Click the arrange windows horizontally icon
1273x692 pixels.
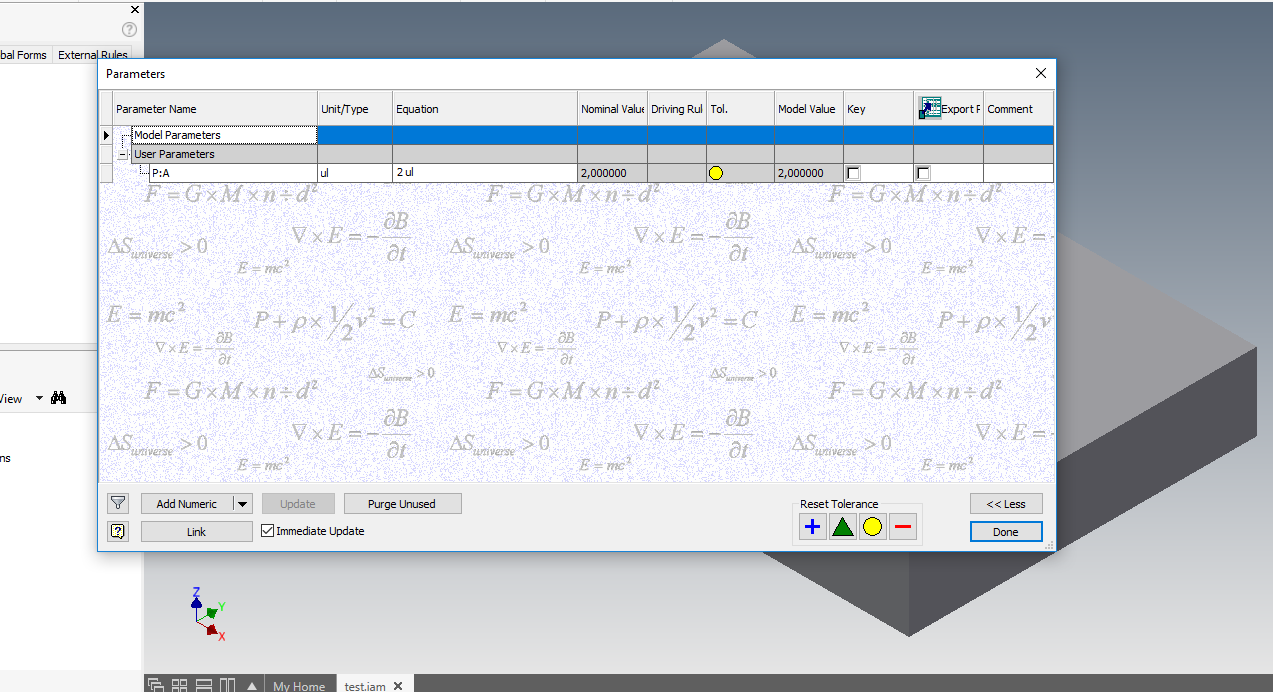[203, 683]
